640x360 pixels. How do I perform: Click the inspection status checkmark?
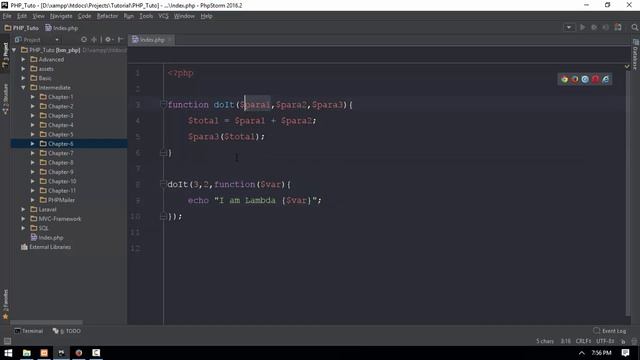pyautogui.click(x=627, y=67)
